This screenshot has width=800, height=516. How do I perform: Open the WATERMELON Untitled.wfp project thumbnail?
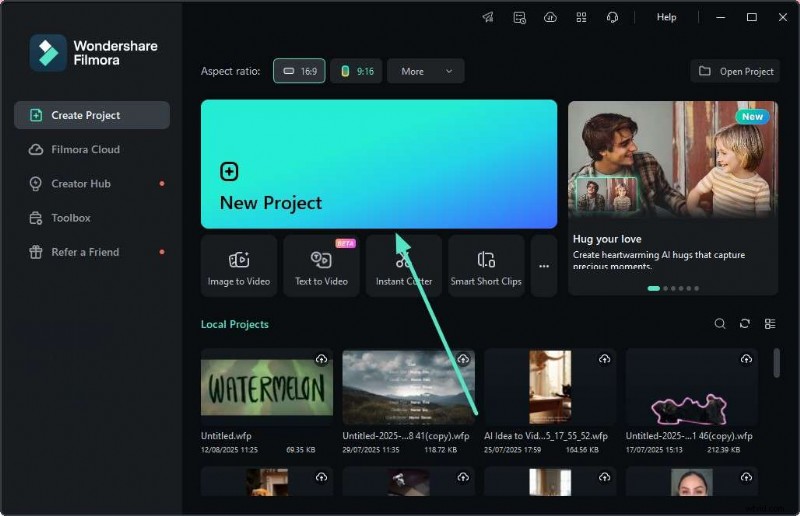coord(267,387)
